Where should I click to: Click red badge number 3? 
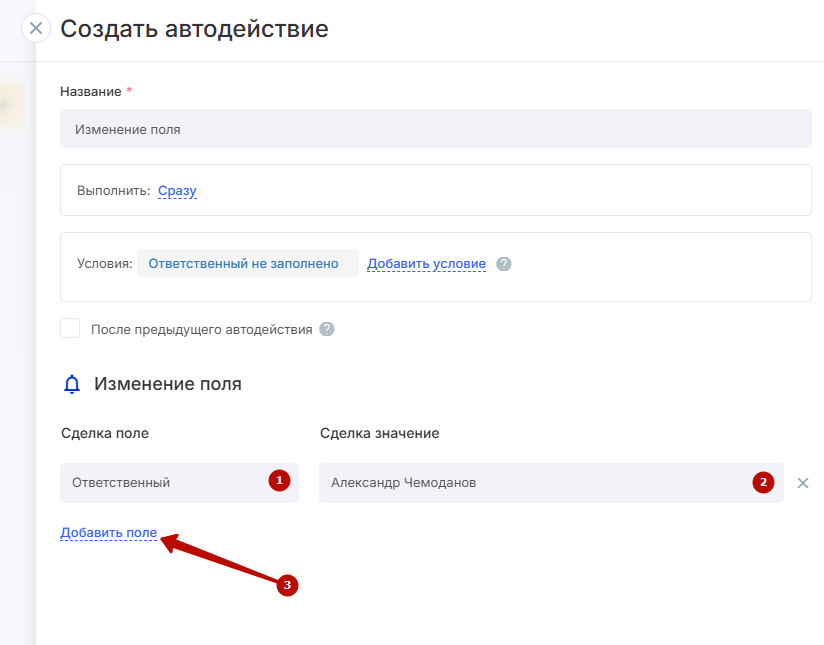point(287,586)
